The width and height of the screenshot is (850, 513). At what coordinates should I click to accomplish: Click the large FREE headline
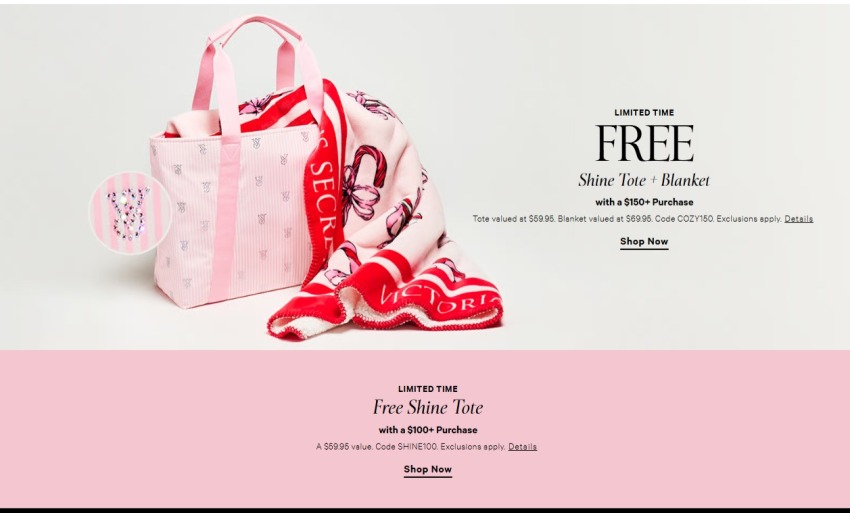tap(644, 144)
